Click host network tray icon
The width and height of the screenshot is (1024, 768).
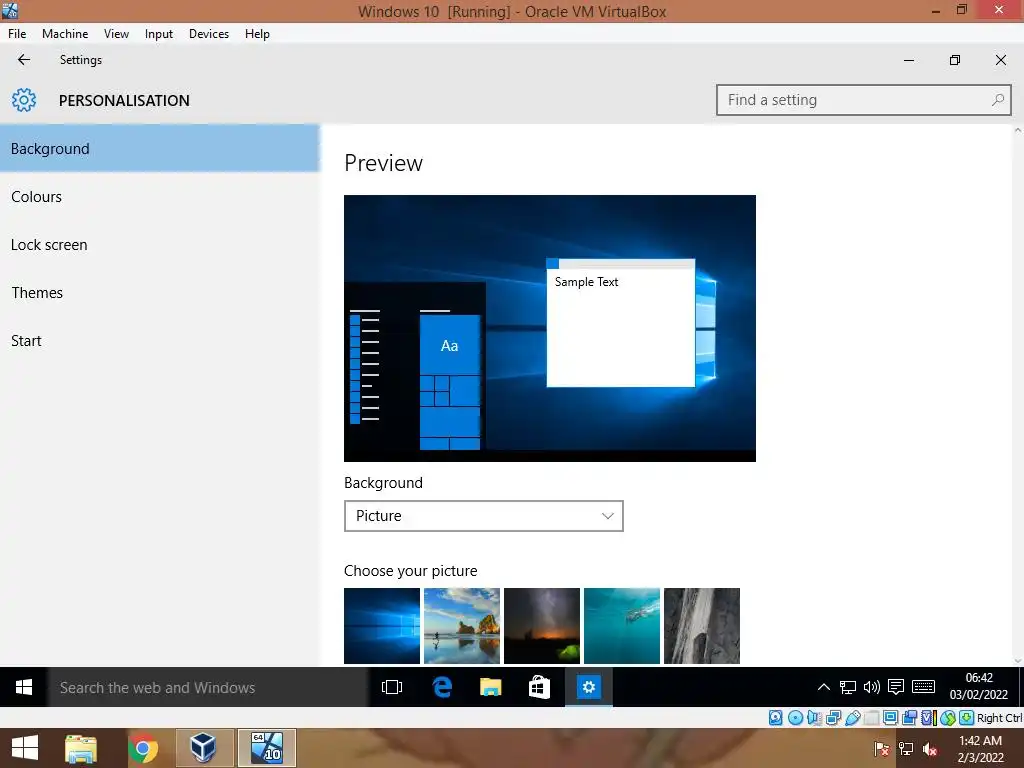906,749
